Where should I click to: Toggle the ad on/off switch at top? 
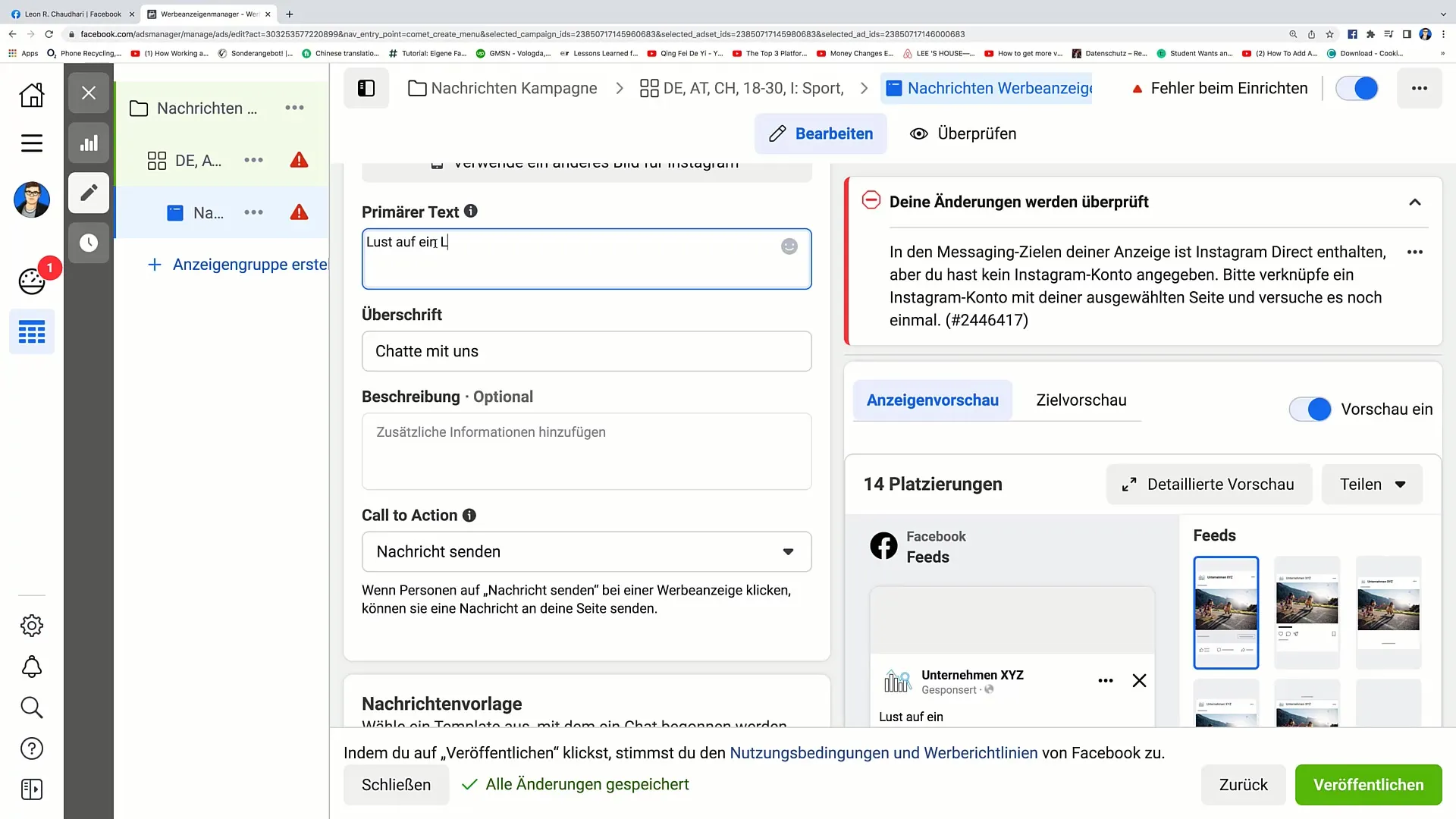1357,88
